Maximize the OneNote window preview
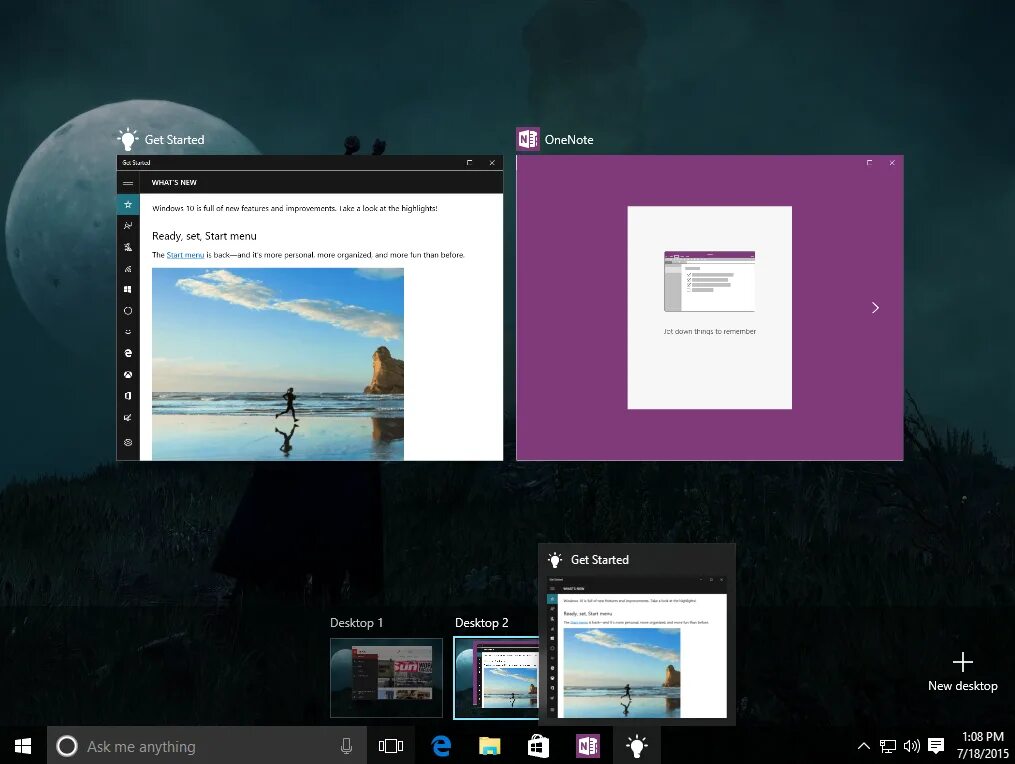1015x764 pixels. [869, 163]
